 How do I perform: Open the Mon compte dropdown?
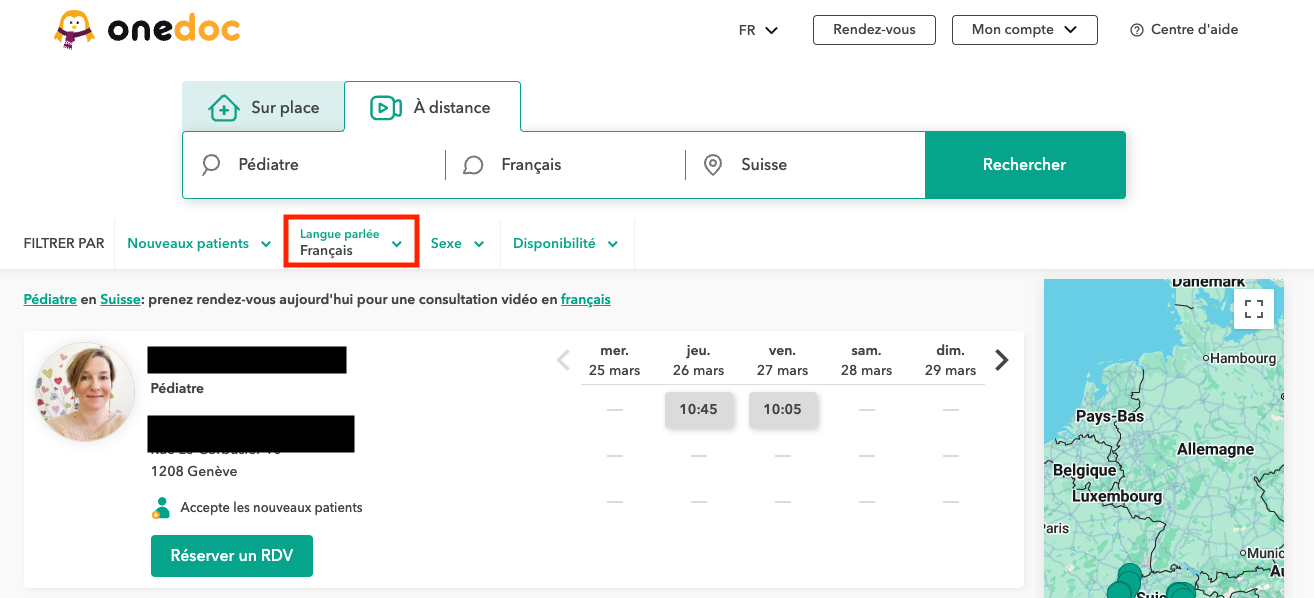pyautogui.click(x=1025, y=30)
